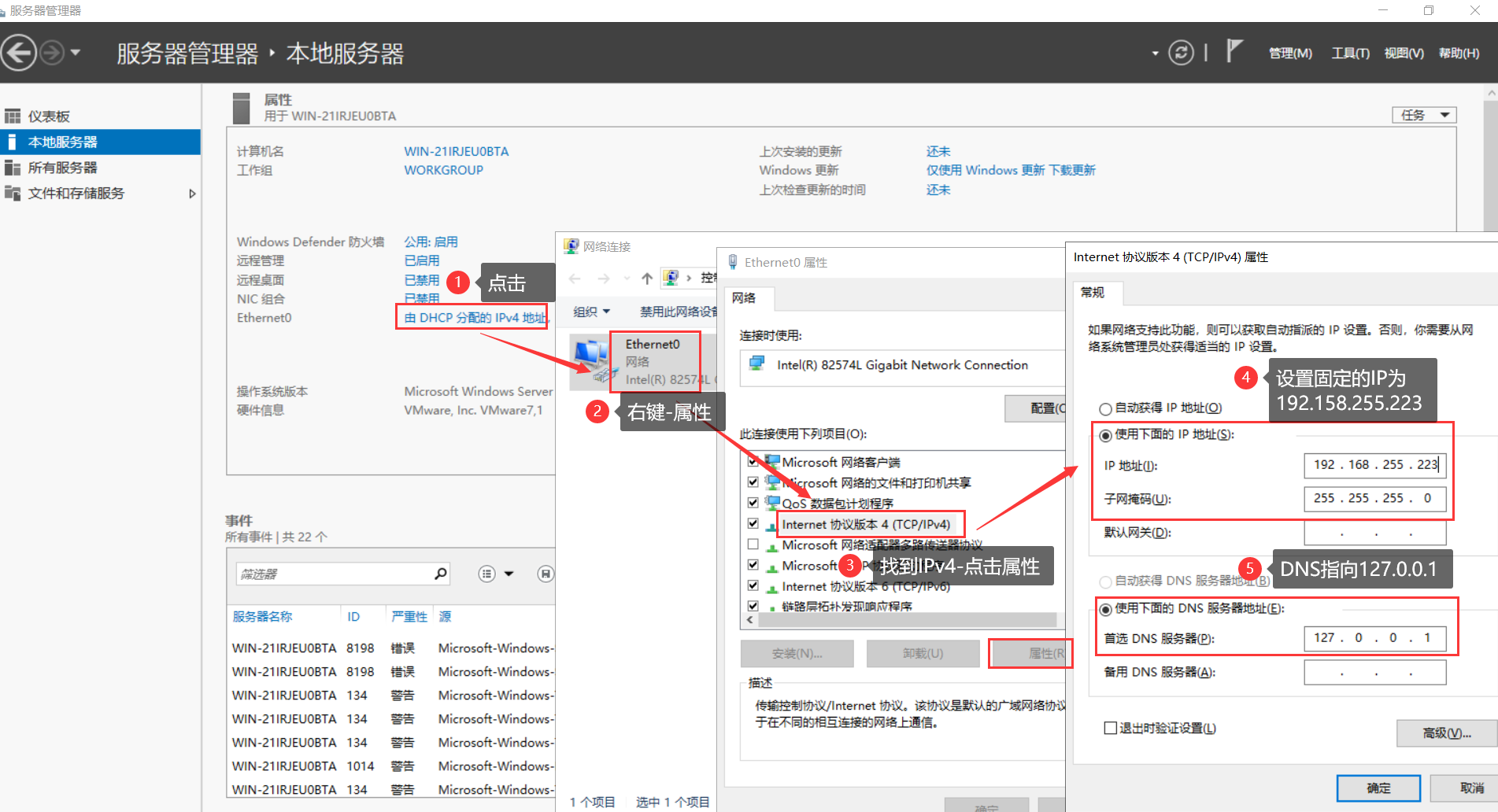Click computer name link WIN-21IRJEU0BTA

457,151
